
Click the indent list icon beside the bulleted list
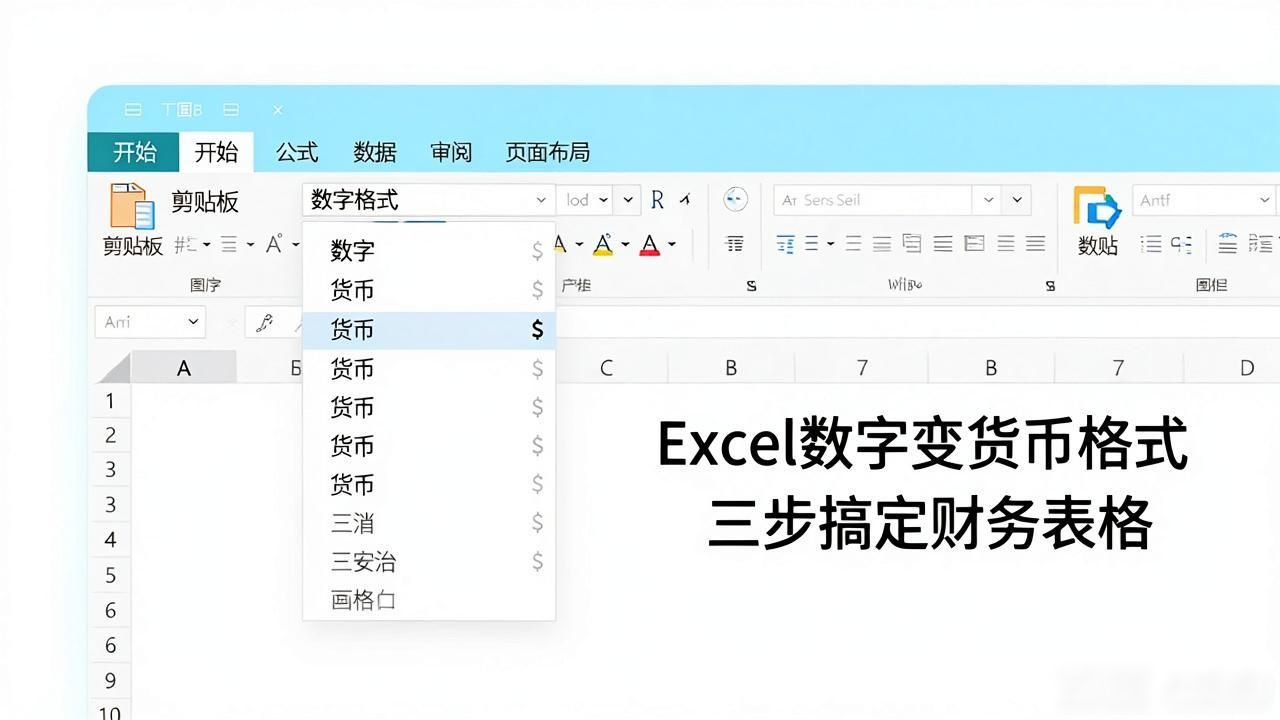click(1182, 244)
